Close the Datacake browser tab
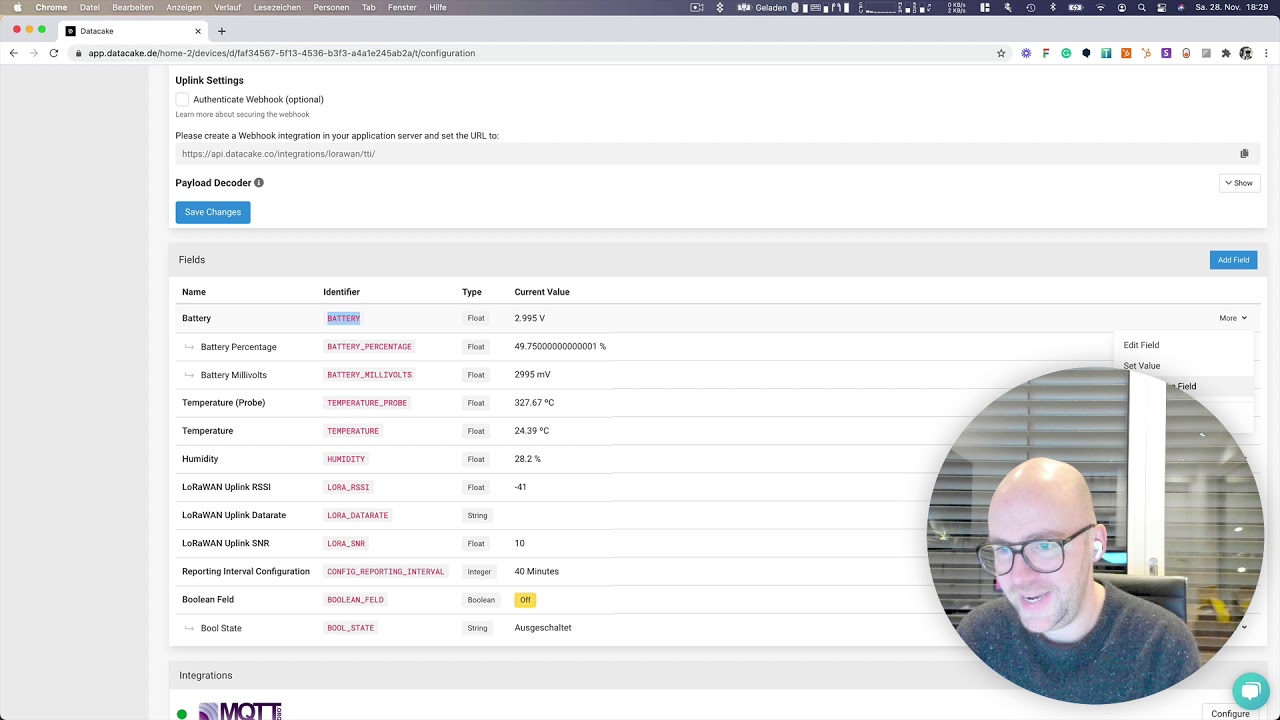 click(200, 31)
